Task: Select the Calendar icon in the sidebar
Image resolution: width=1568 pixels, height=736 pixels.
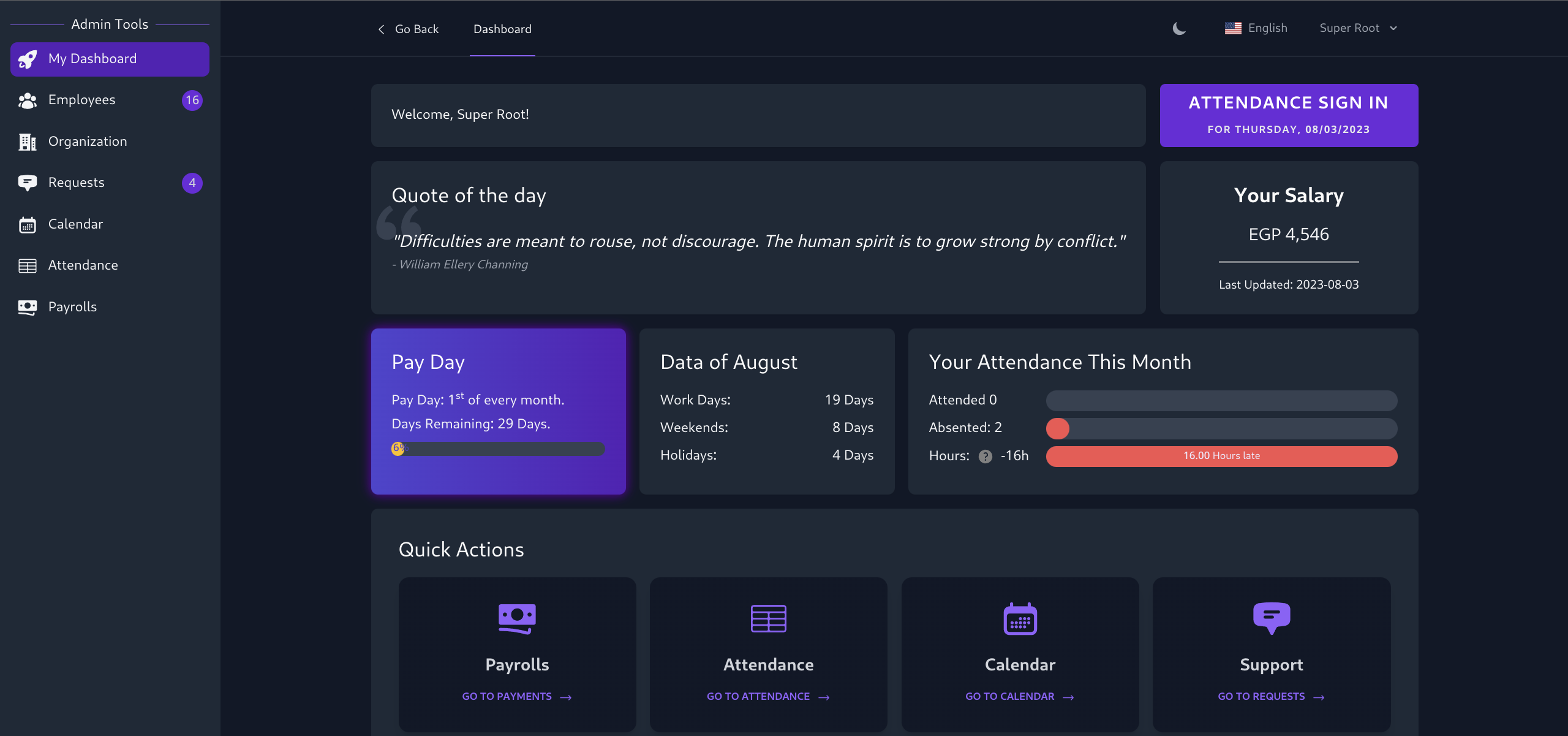Action: click(27, 224)
